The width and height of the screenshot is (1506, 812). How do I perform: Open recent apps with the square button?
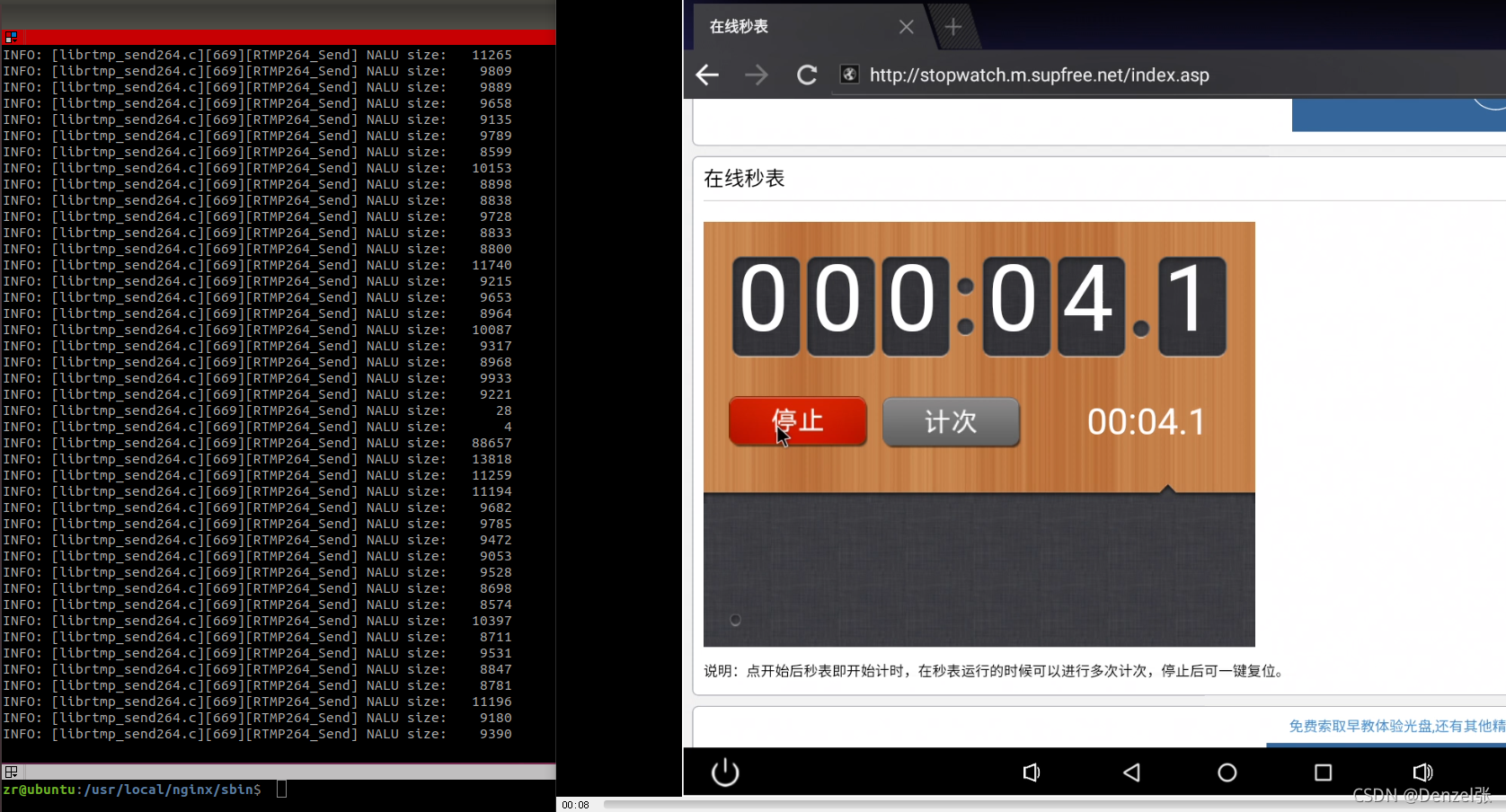tap(1323, 772)
